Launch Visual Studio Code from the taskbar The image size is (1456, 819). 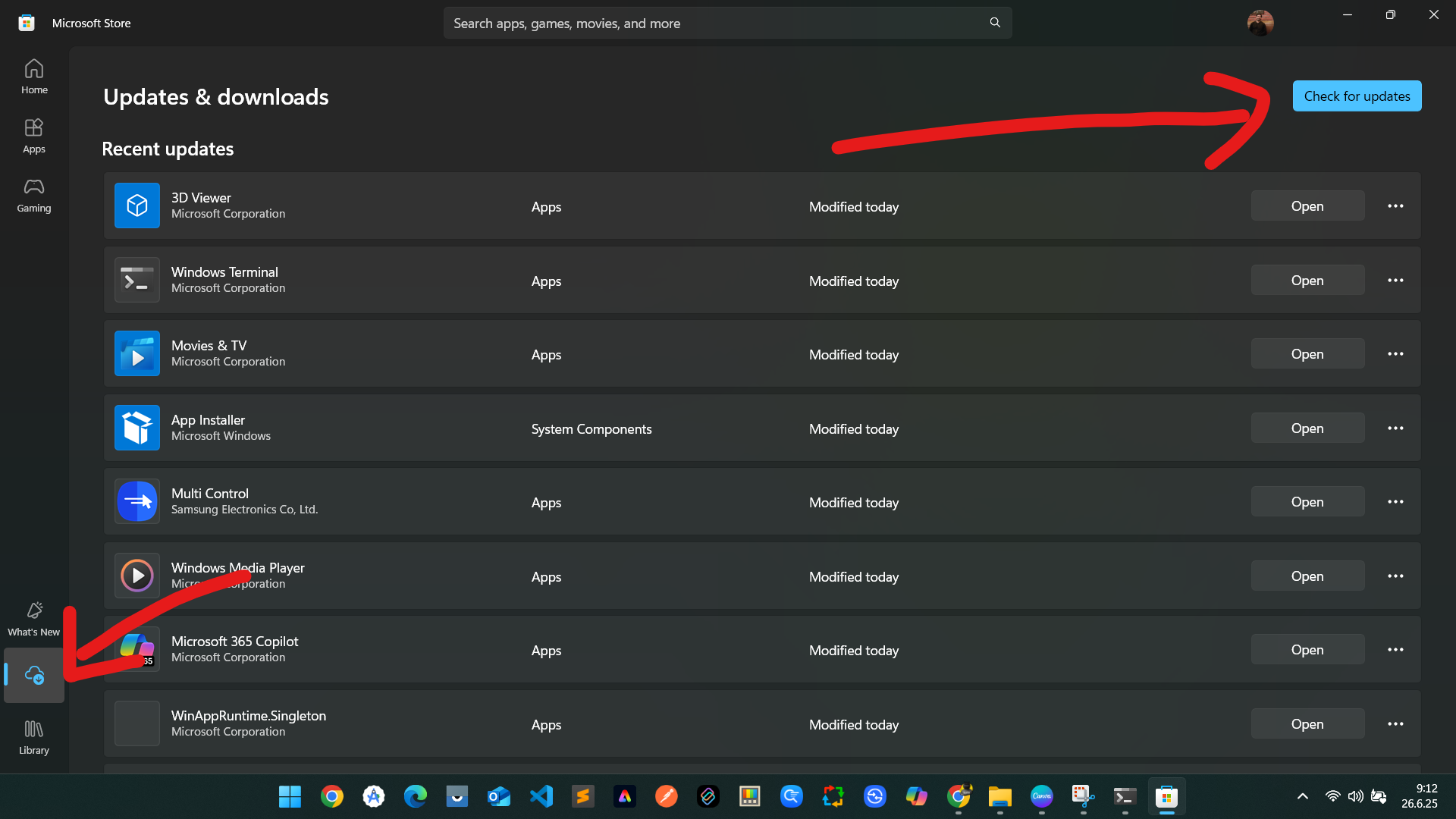541,796
